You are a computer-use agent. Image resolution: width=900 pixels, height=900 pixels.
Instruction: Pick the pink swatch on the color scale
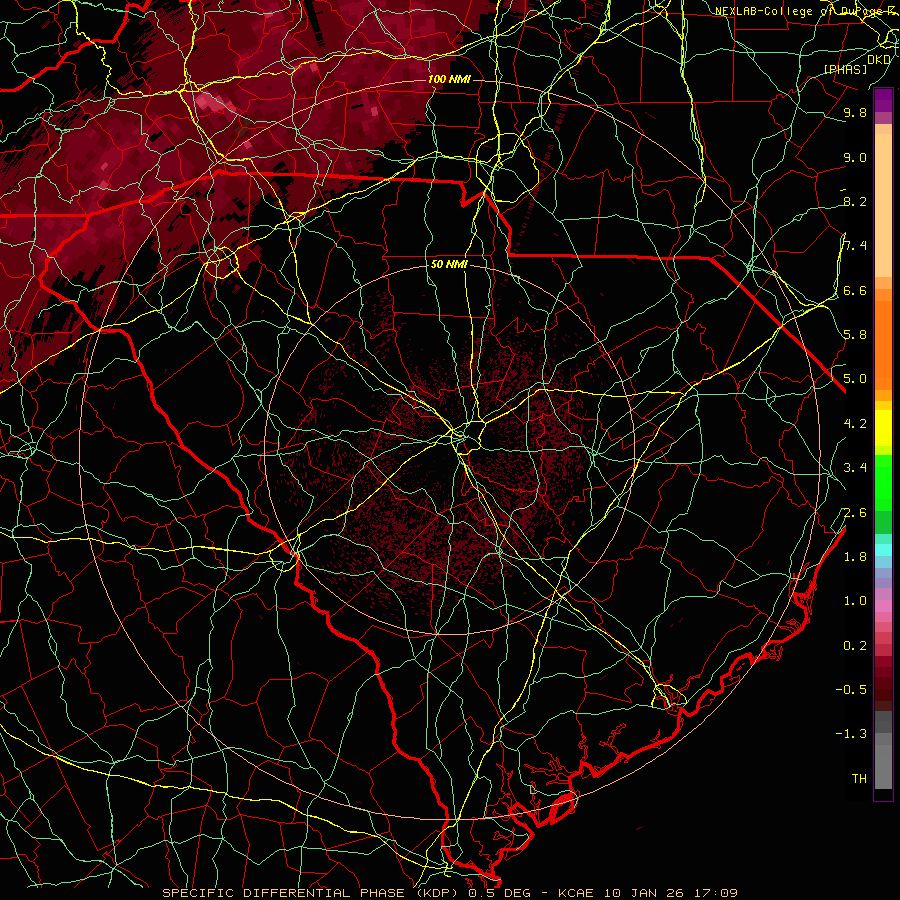pos(883,606)
